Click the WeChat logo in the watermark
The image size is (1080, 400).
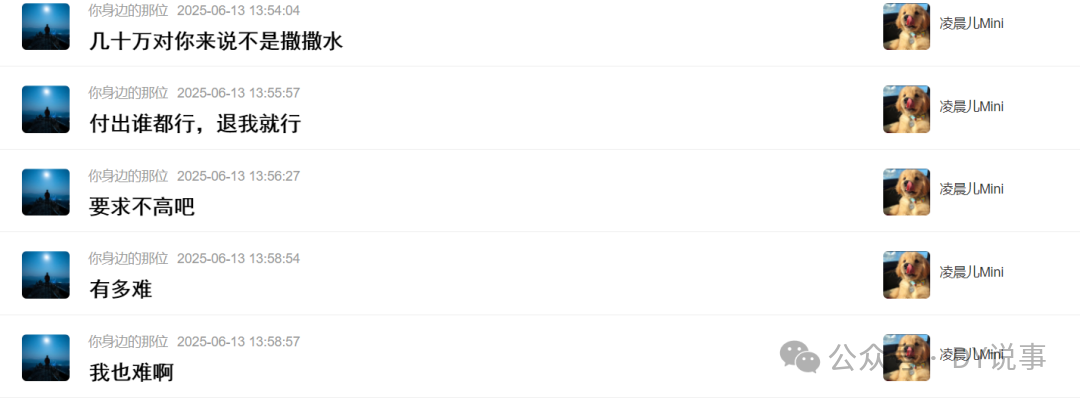pos(800,357)
